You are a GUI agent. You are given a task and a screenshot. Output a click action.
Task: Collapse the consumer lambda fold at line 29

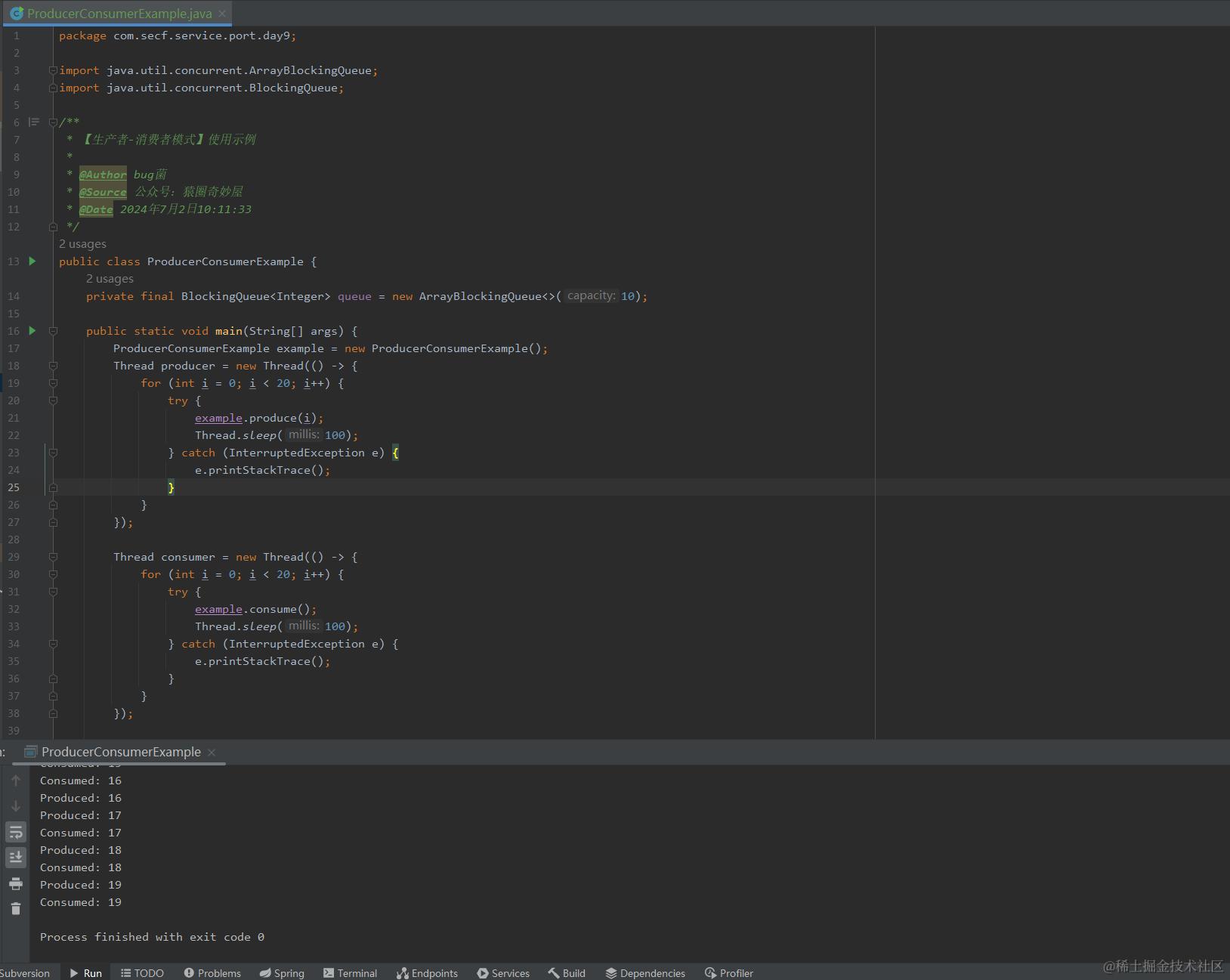(x=53, y=557)
